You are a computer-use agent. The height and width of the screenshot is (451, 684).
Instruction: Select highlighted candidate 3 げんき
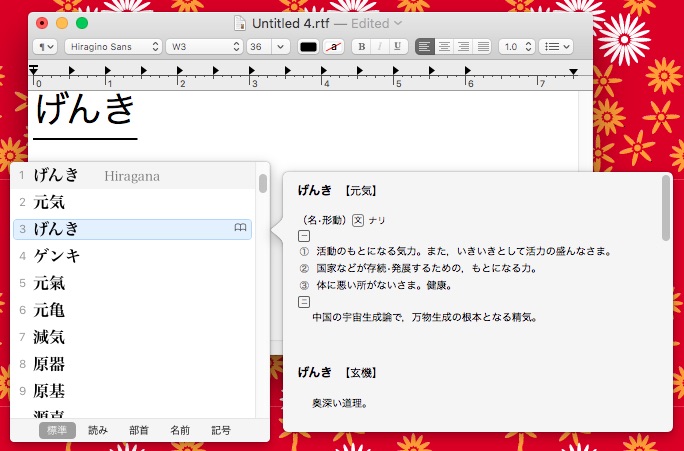(x=133, y=229)
